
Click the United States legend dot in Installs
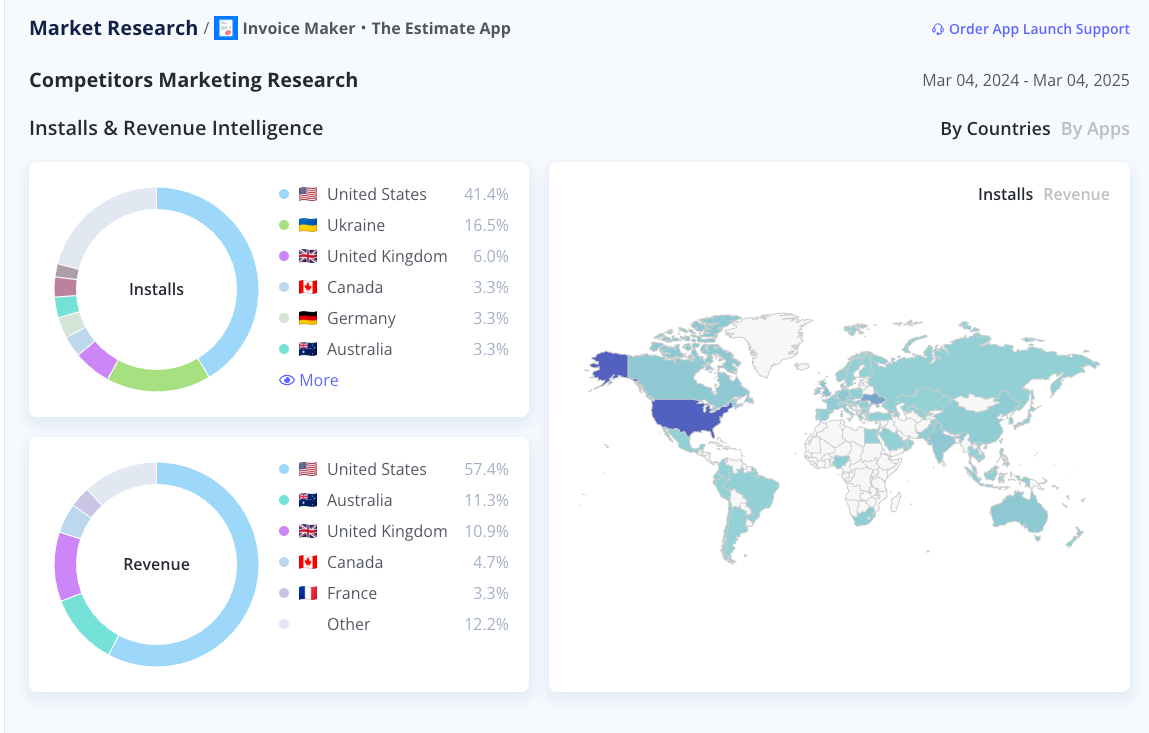(284, 194)
